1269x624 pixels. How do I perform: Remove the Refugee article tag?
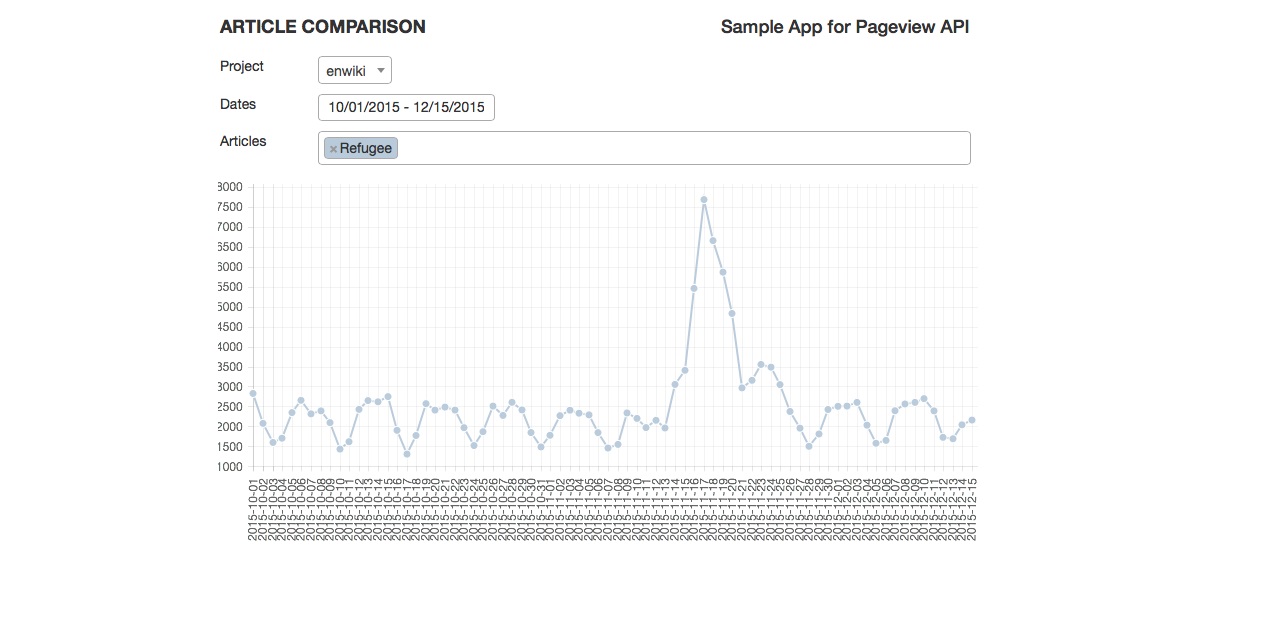(x=333, y=149)
